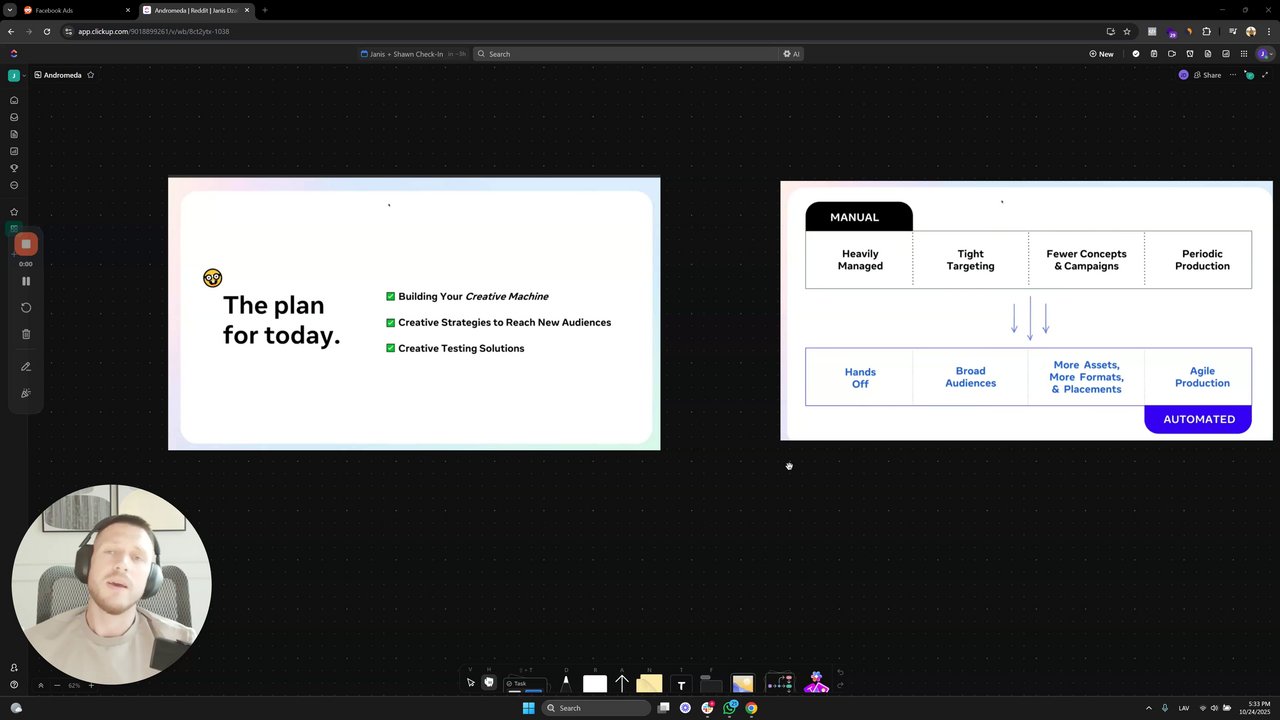Open the help icon in the sidebar
The width and height of the screenshot is (1280, 720).
[x=14, y=685]
